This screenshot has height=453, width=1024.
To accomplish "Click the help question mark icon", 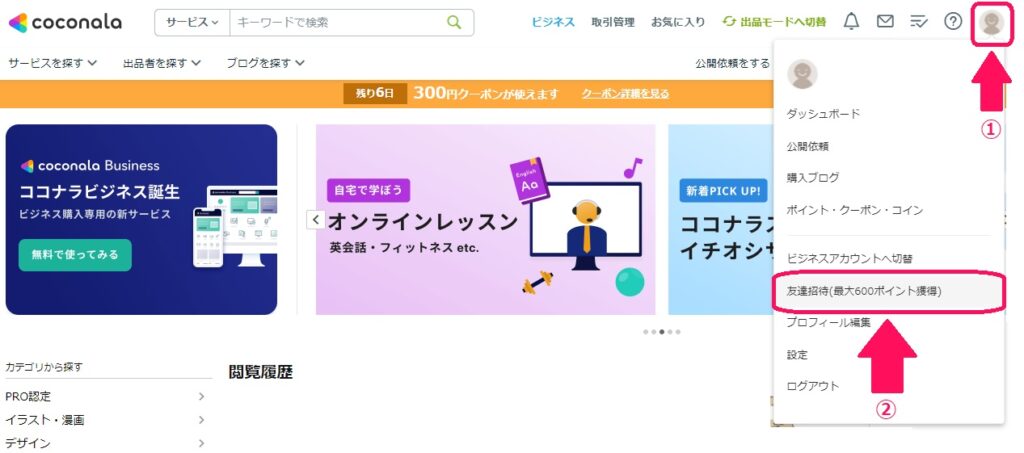I will click(x=953, y=22).
